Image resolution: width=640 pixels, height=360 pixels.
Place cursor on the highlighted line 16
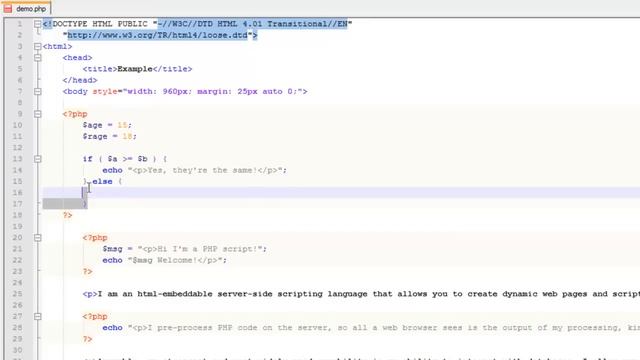click(x=341, y=193)
